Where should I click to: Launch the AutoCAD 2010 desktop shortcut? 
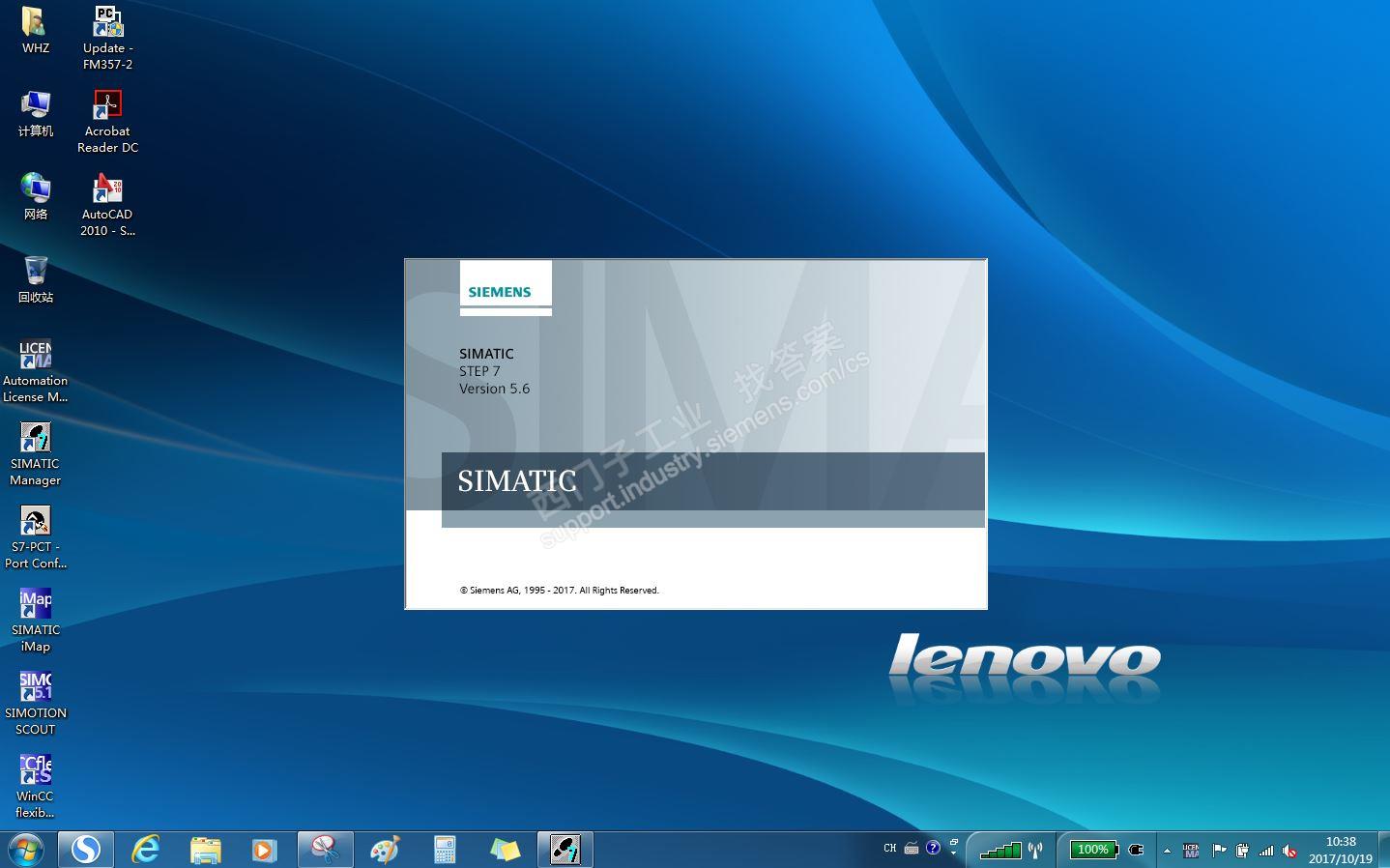tap(107, 205)
